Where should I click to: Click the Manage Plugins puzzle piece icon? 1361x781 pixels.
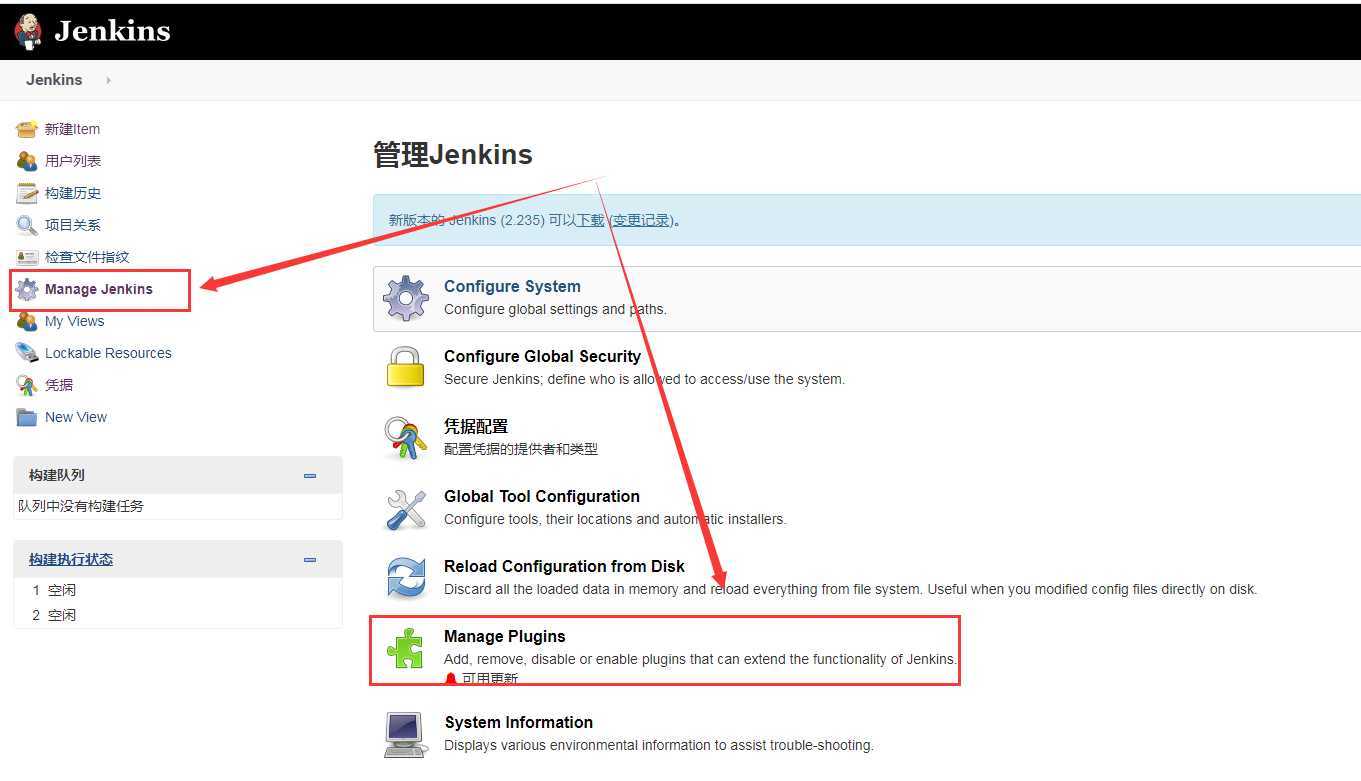[406, 648]
